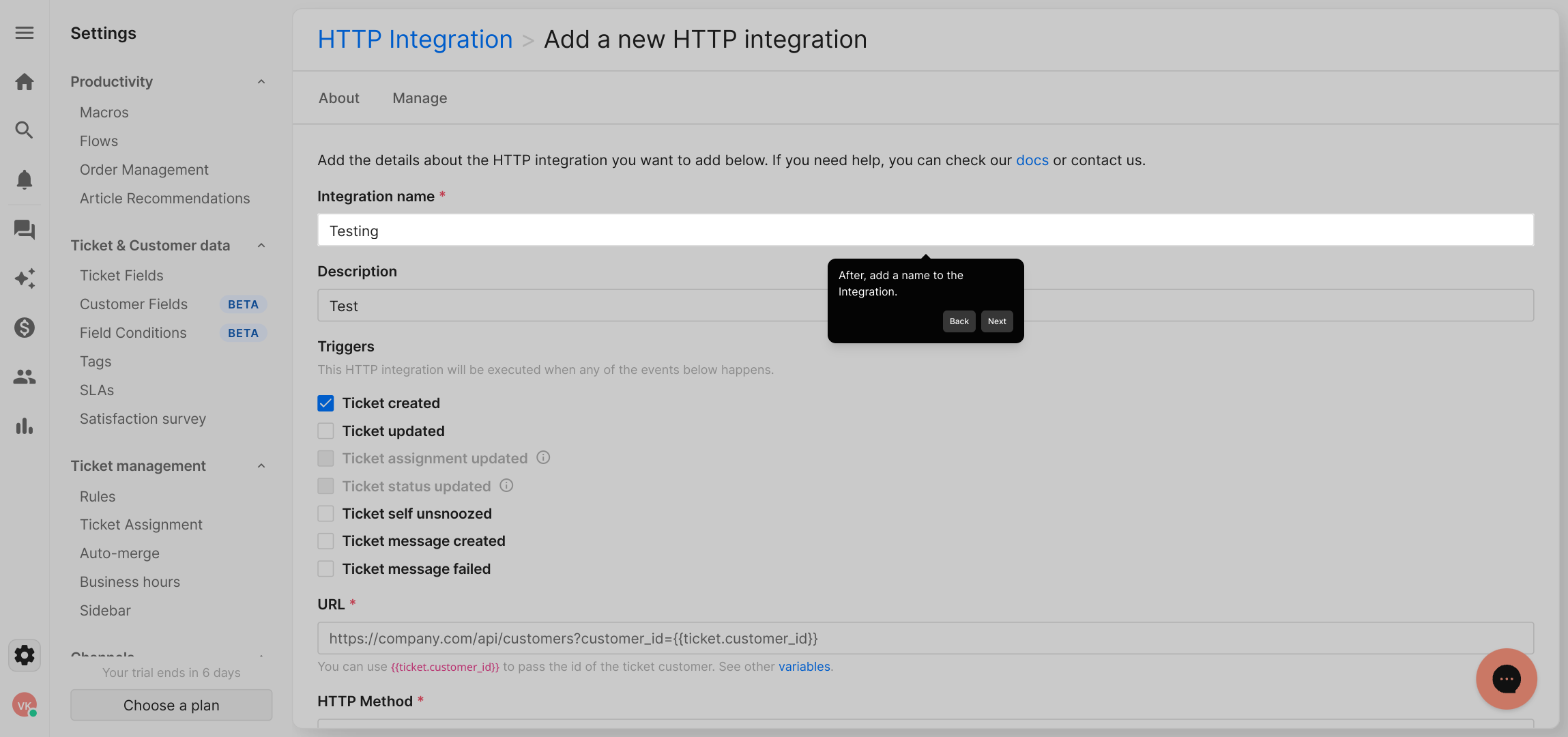Open SLAs settings
Image resolution: width=1568 pixels, height=737 pixels.
(97, 390)
